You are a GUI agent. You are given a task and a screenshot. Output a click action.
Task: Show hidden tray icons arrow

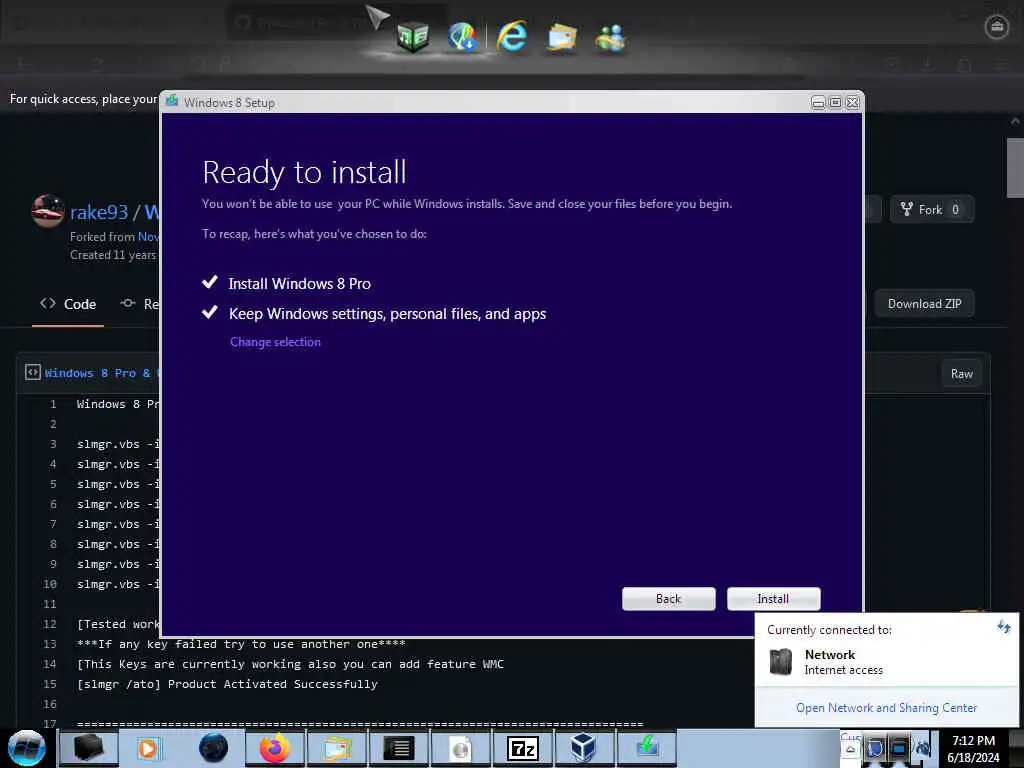click(x=850, y=749)
